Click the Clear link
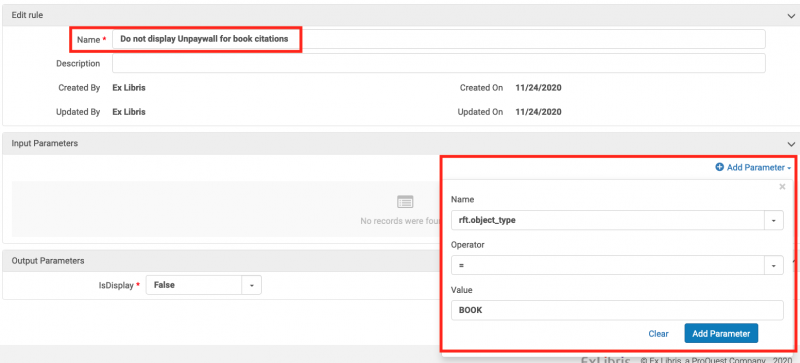Screen dimensions: 800x363 coord(658,333)
